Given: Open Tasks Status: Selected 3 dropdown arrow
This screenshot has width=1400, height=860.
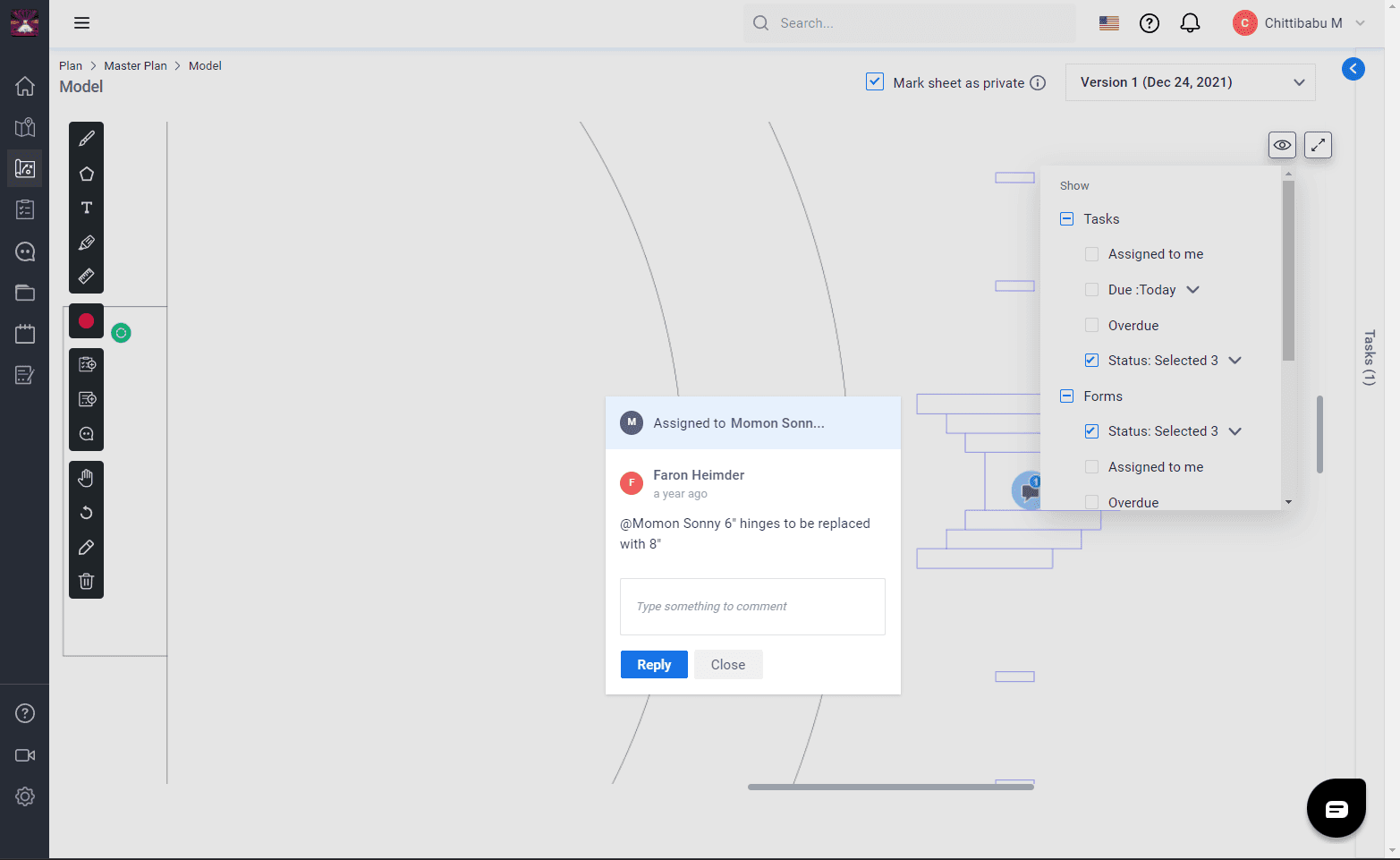Looking at the screenshot, I should (x=1235, y=361).
